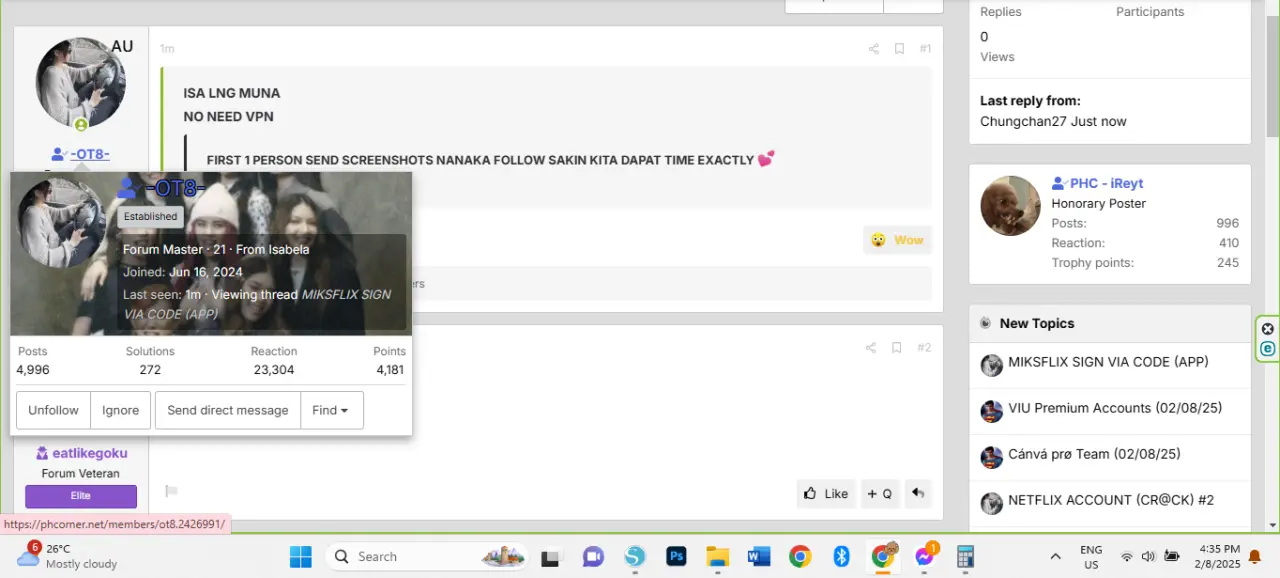This screenshot has height=578, width=1280.
Task: Like the second post
Action: 826,493
